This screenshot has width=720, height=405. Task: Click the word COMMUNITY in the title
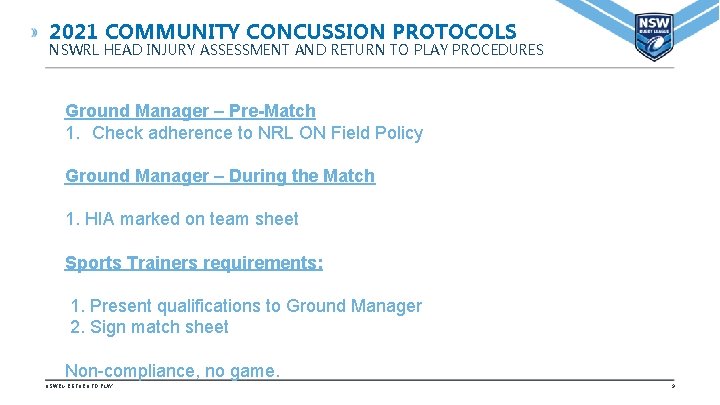tap(180, 32)
